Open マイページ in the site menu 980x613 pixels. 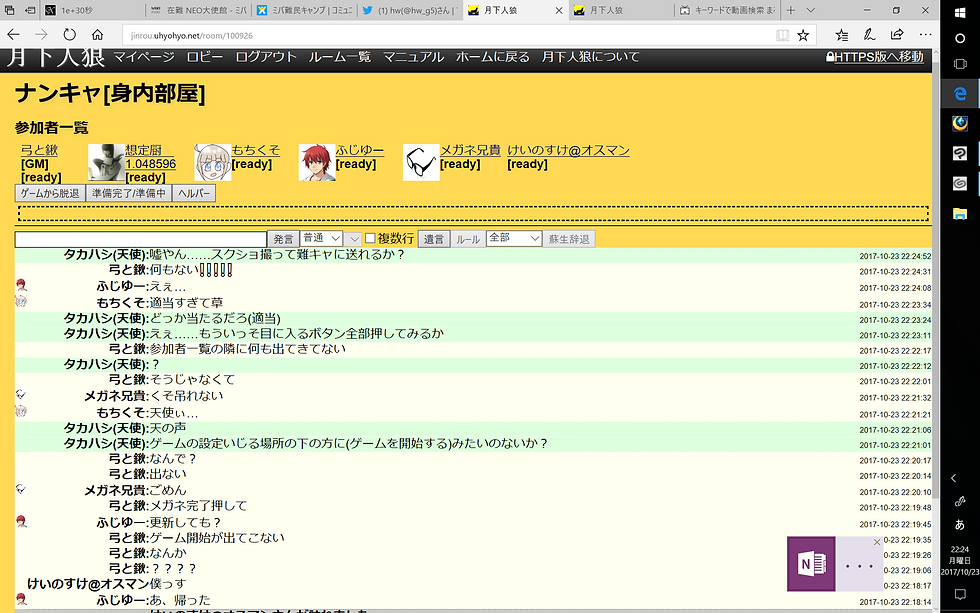(x=144, y=57)
